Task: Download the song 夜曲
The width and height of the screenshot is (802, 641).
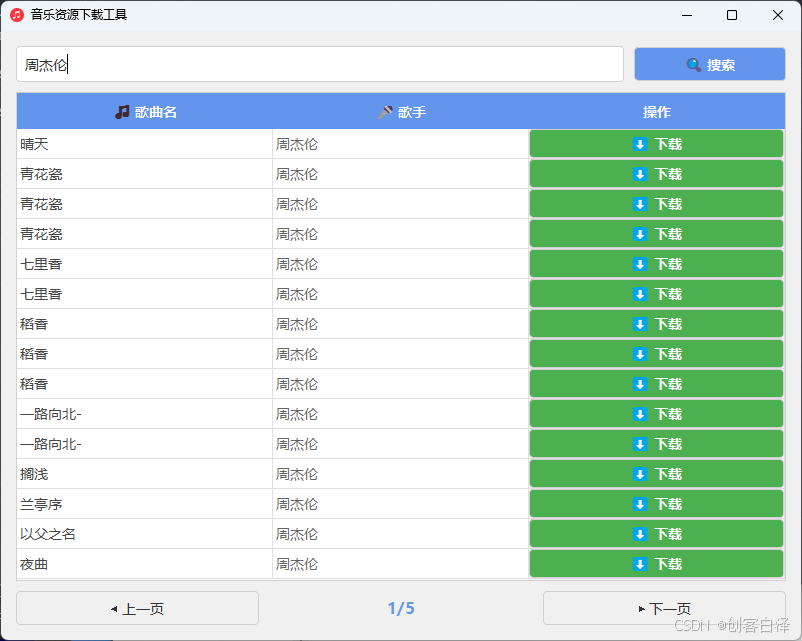Action: click(656, 564)
